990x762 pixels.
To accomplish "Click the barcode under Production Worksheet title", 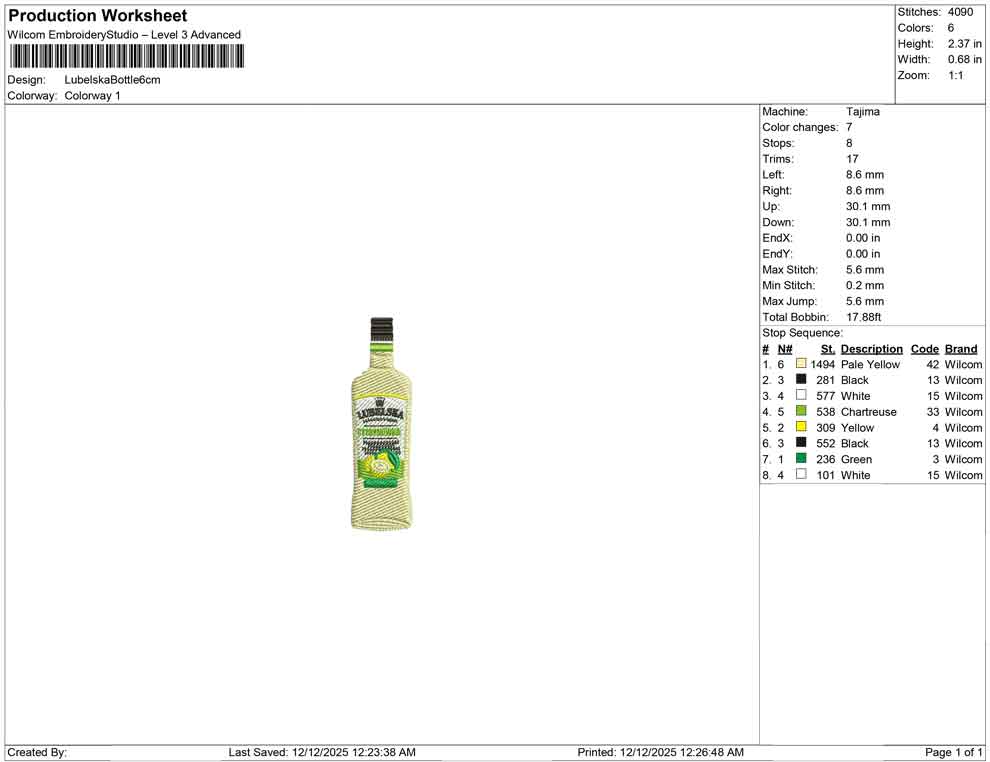I will tap(125, 57).
